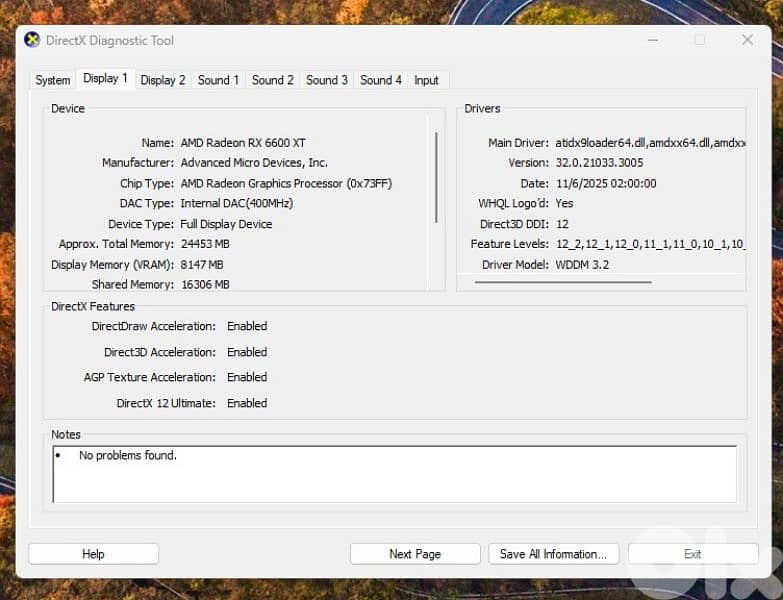The width and height of the screenshot is (783, 600).
Task: Click the Drivers panel horizontal scrollbar
Action: [x=563, y=282]
